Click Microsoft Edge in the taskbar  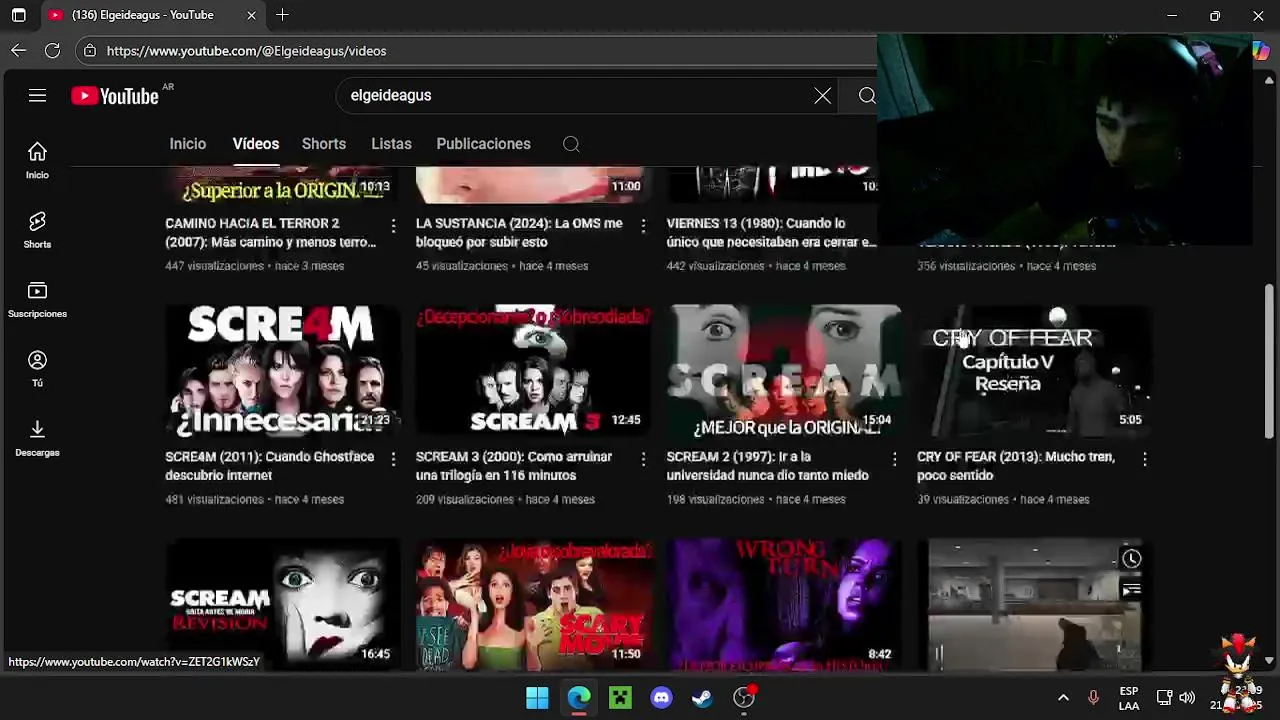coord(579,697)
